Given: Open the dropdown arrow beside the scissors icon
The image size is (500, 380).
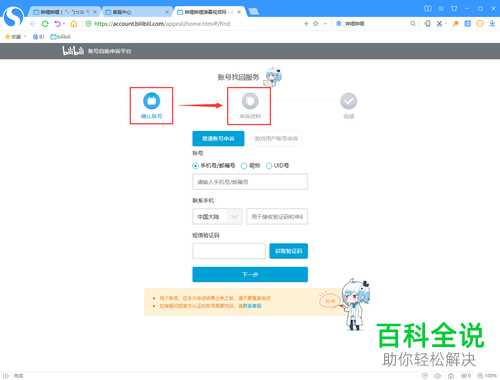Looking at the screenshot, I should [446, 23].
